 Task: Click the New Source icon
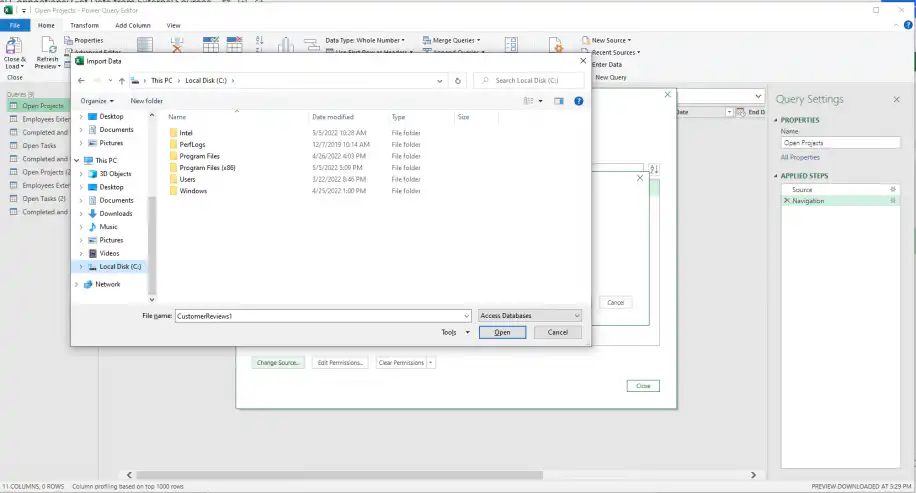click(585, 40)
